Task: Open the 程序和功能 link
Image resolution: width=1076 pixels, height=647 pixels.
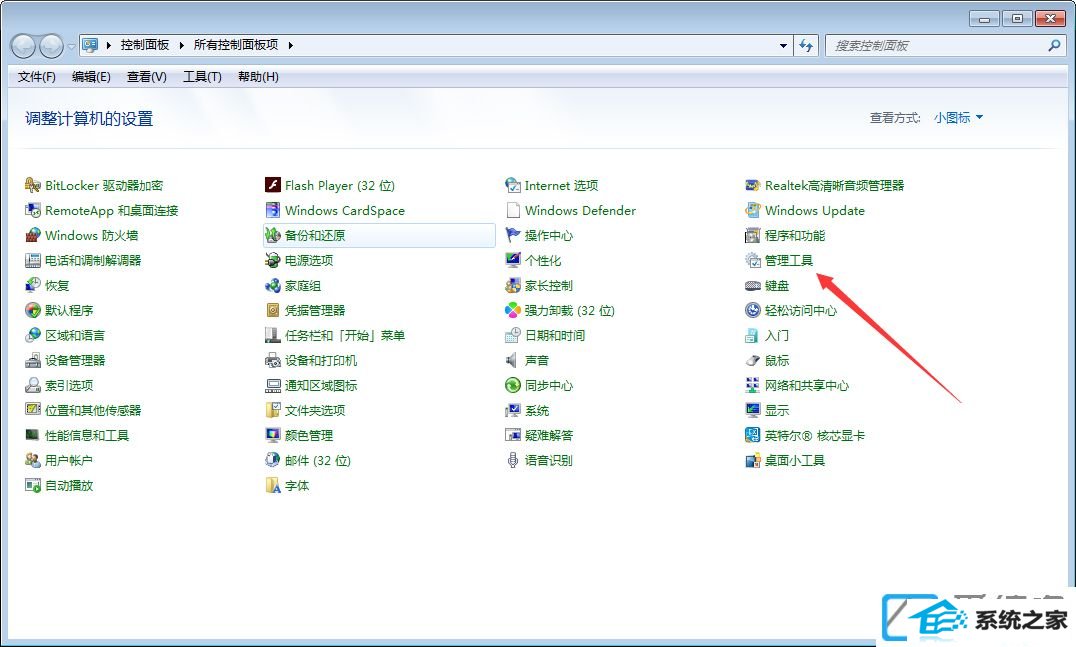Action: coord(795,235)
